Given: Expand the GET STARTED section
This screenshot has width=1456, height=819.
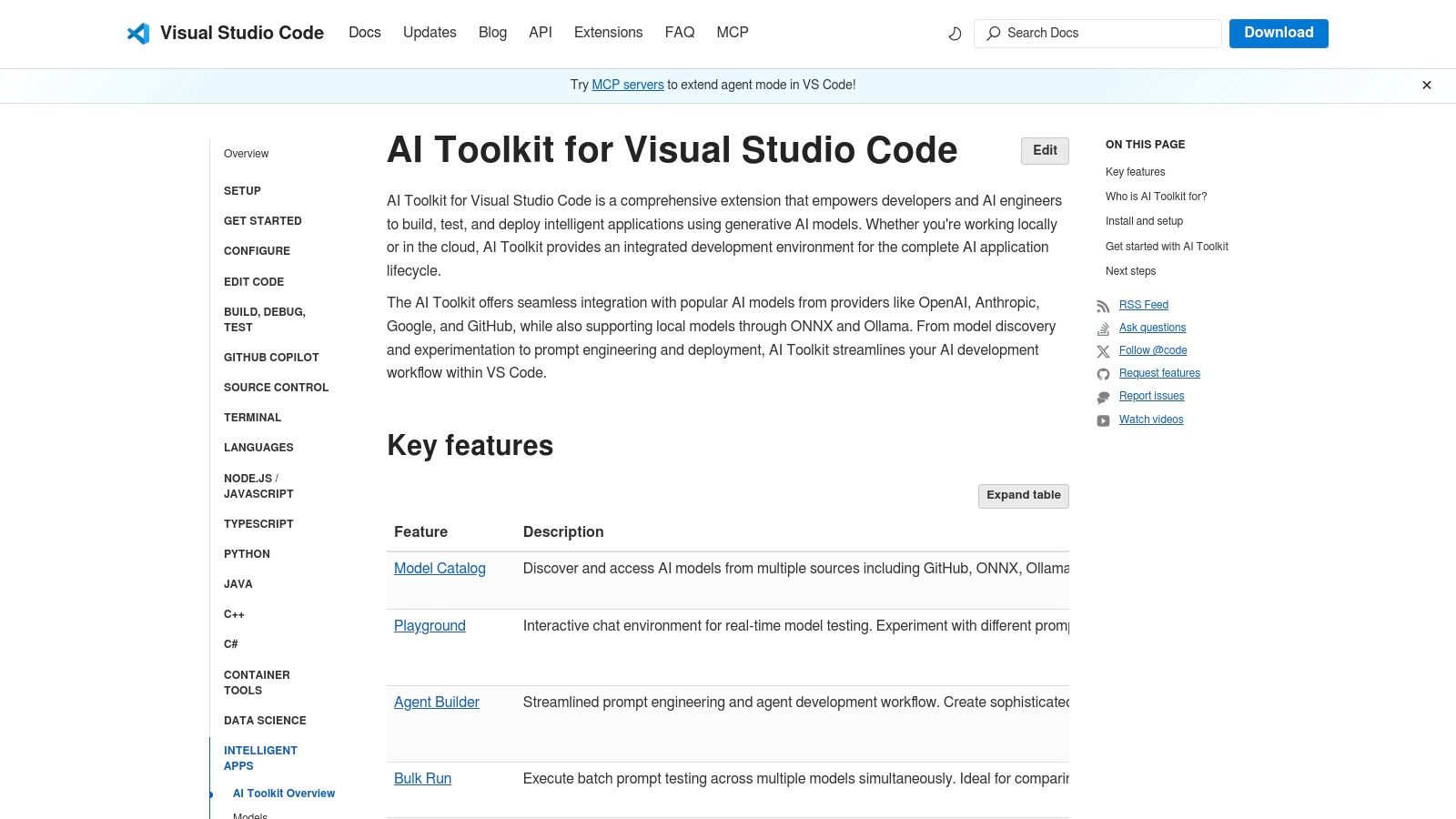Looking at the screenshot, I should (x=263, y=221).
